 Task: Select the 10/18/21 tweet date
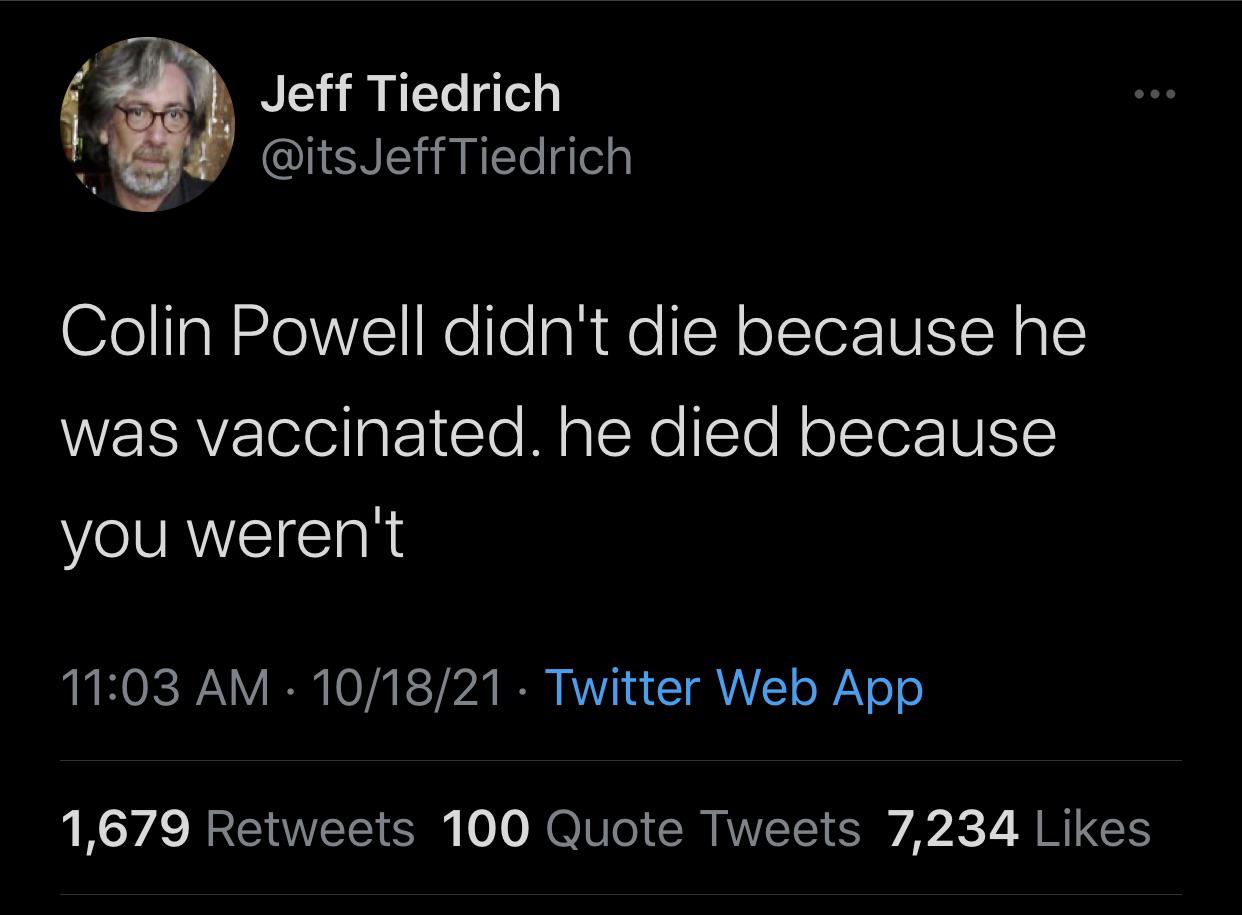tap(407, 688)
